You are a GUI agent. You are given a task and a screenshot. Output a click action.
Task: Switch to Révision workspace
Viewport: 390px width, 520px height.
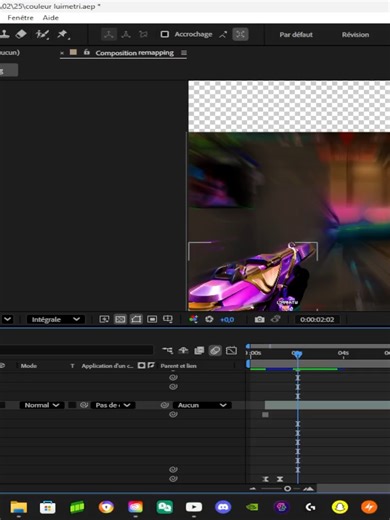tap(355, 35)
